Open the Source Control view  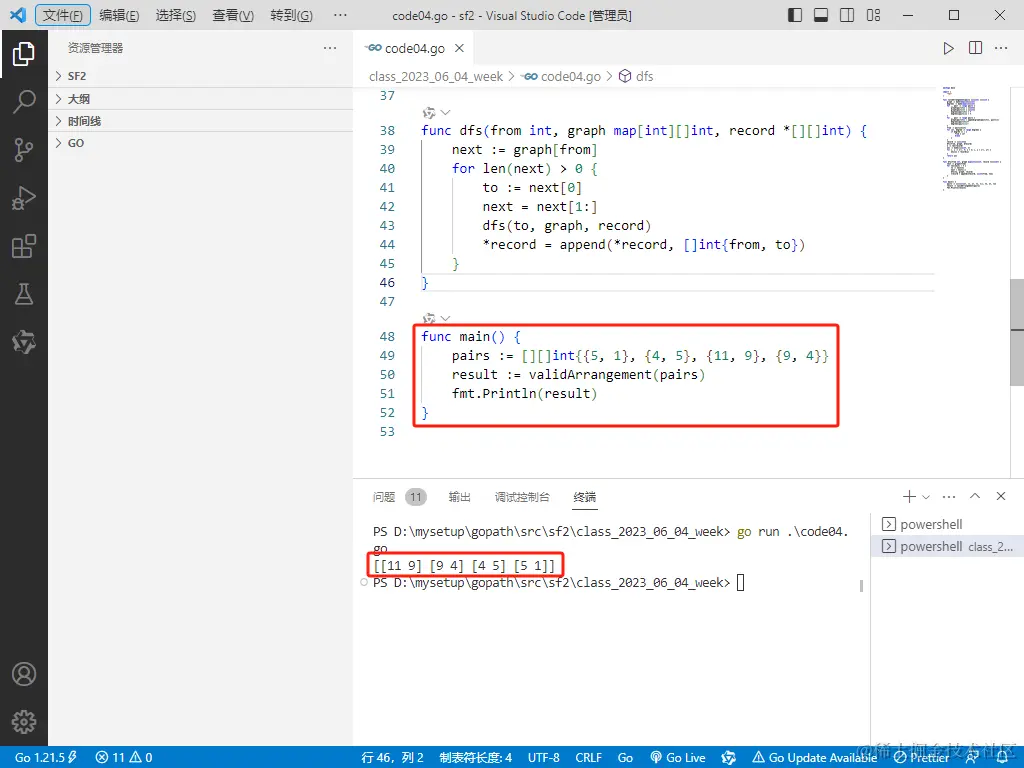point(24,150)
